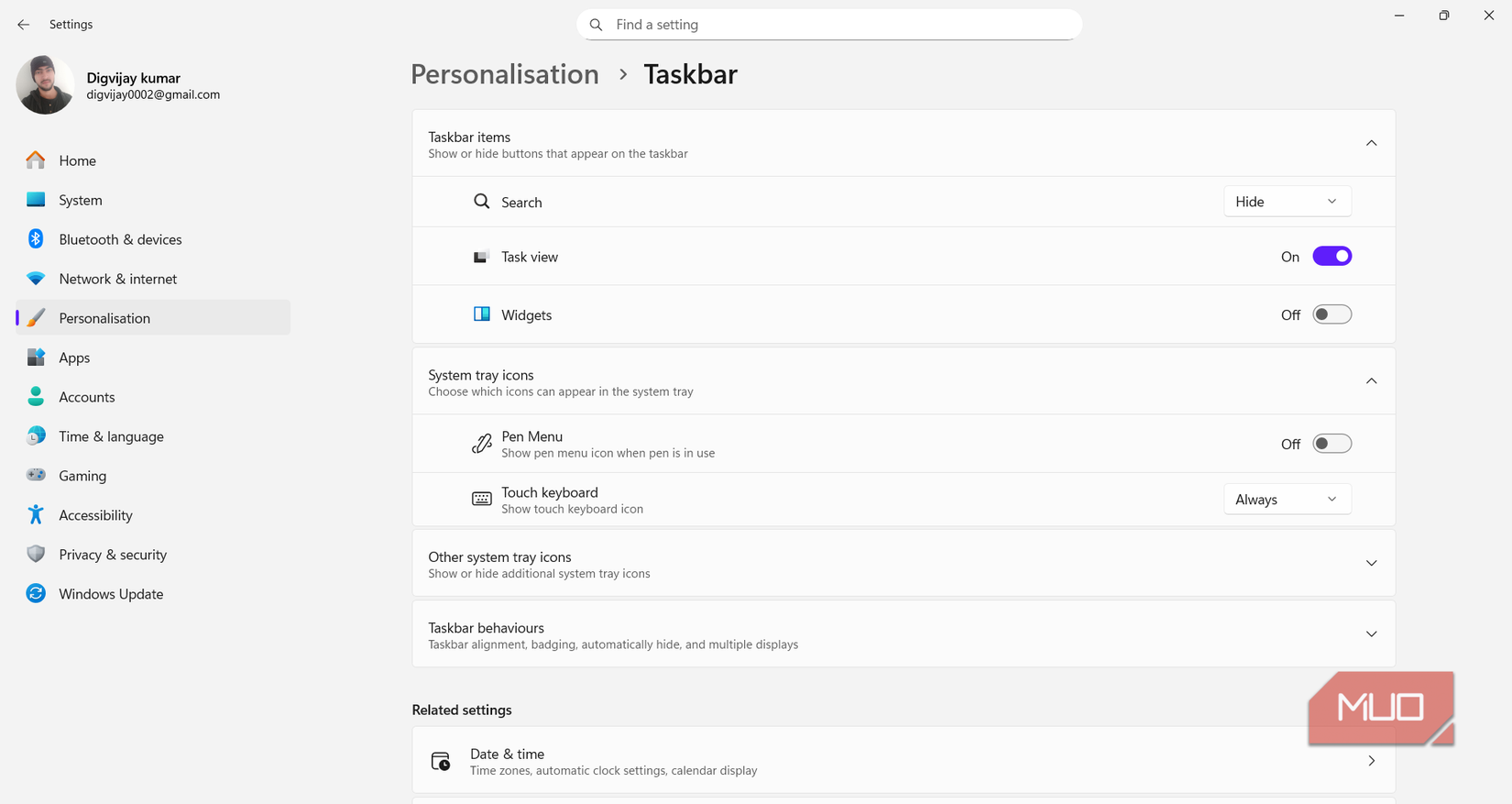
Task: Enable the Widgets toggle
Action: click(x=1332, y=314)
